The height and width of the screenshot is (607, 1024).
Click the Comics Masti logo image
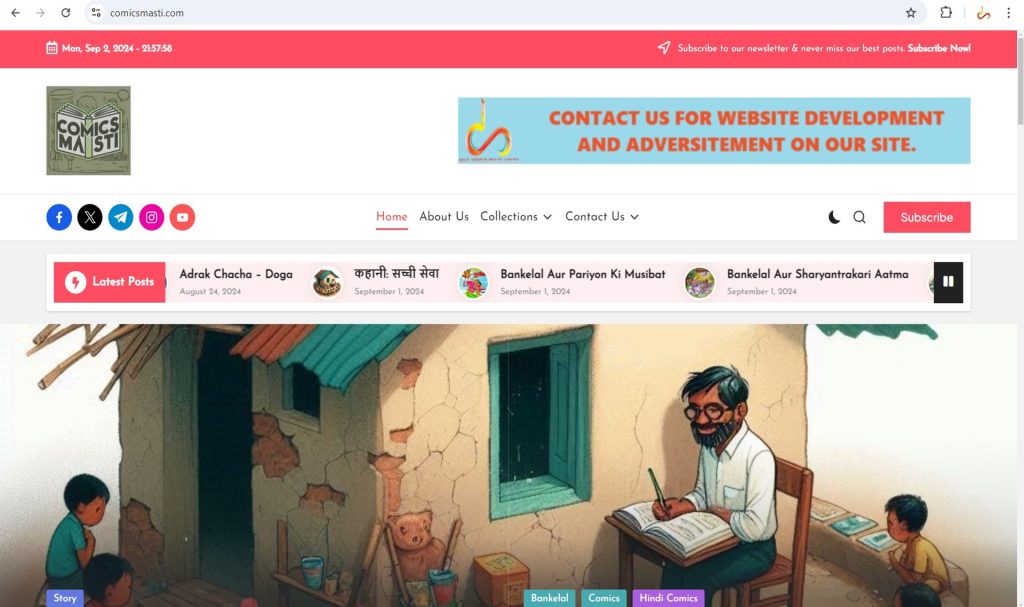click(88, 131)
